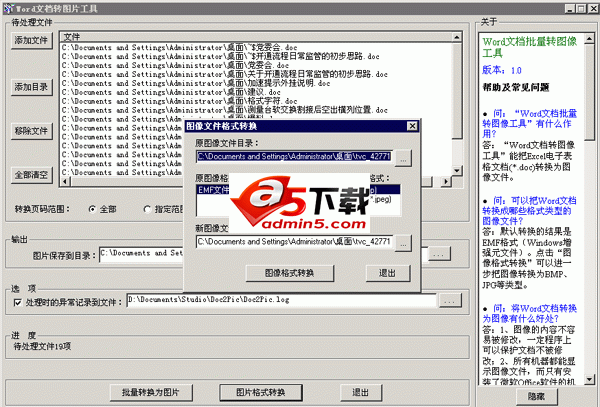Click the 图片保存到目录 path field

141,254
